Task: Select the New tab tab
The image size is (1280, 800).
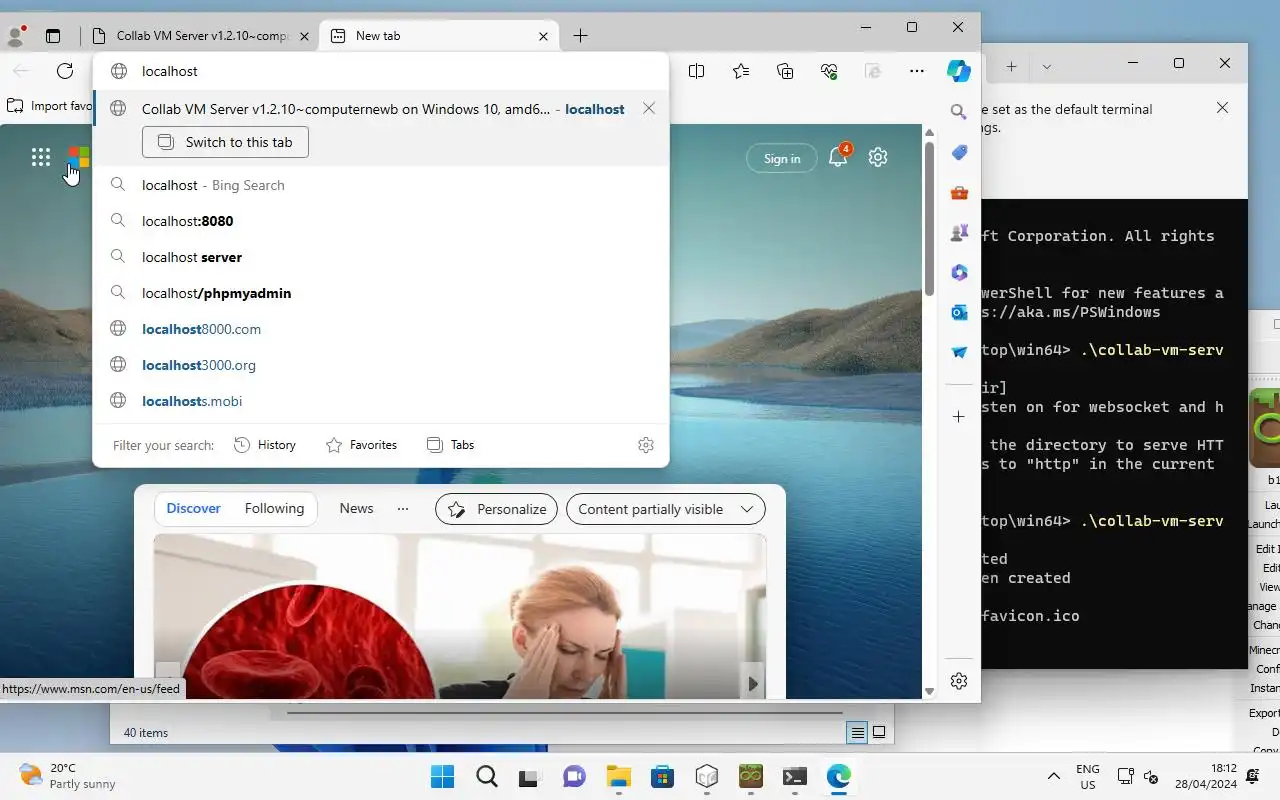Action: point(440,36)
